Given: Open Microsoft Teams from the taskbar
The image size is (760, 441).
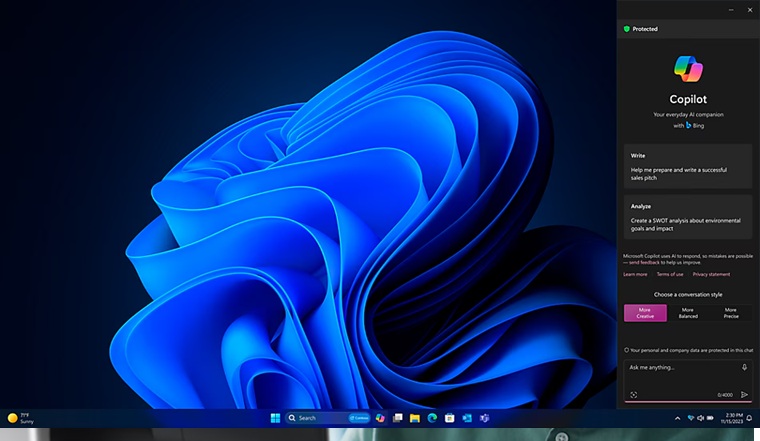Looking at the screenshot, I should point(484,418).
